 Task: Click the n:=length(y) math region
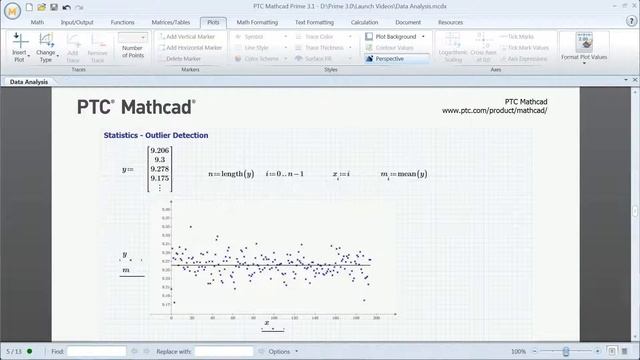(231, 174)
